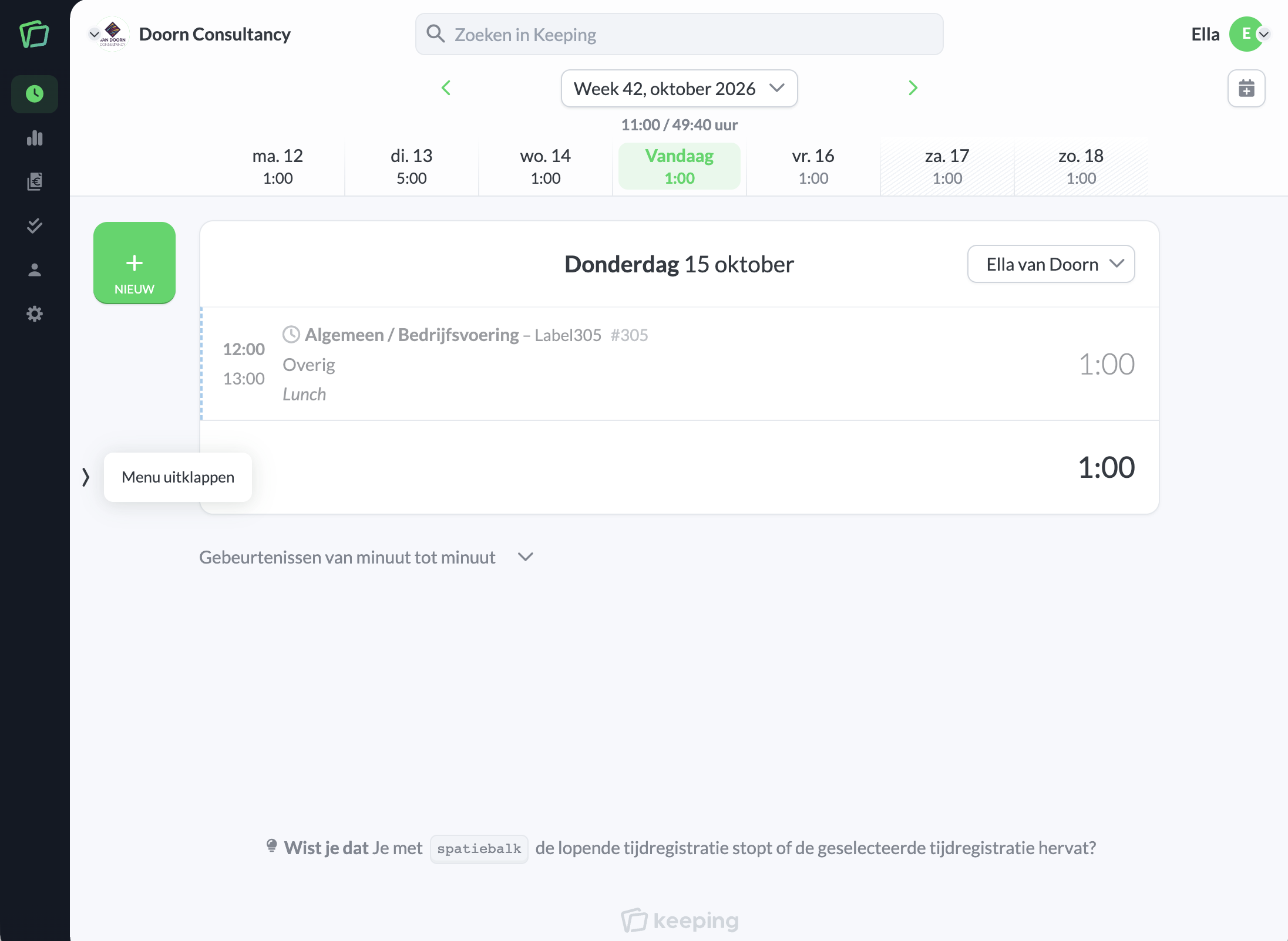Click the calendar plus icon button

(x=1246, y=89)
